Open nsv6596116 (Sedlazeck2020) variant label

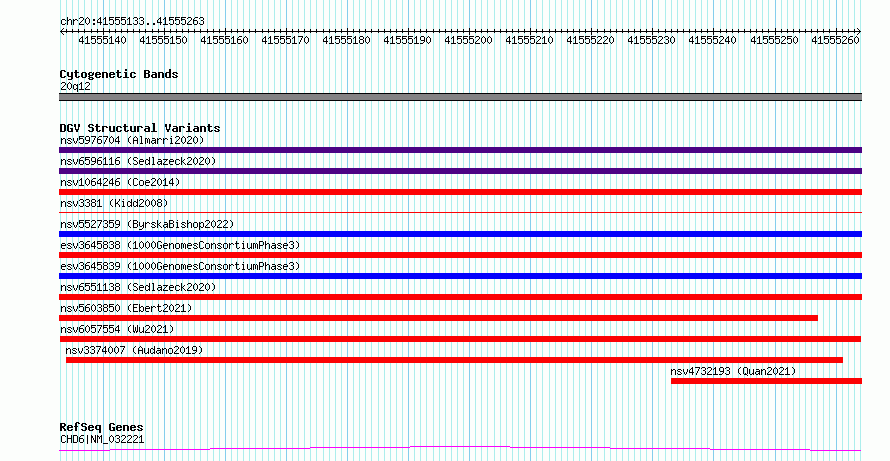[x=138, y=161]
